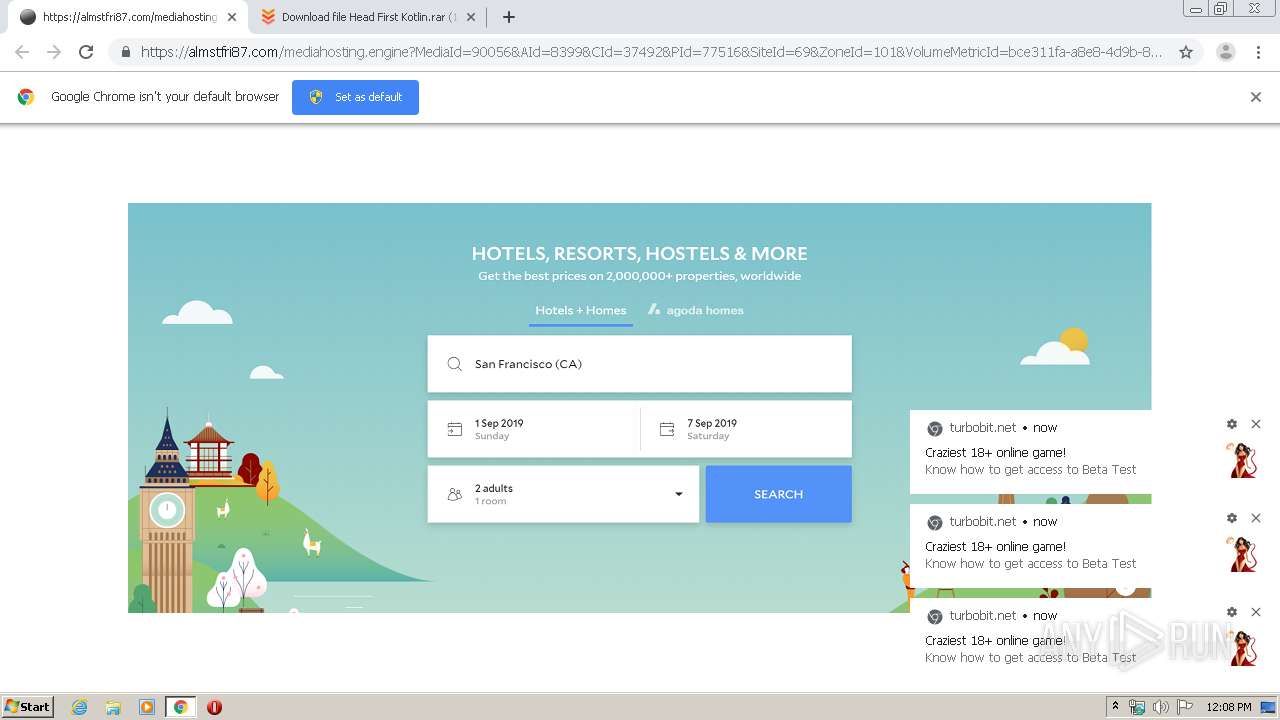1280x720 pixels.
Task: Click the bottom notification's Craziest 18+ online game text
Action: point(996,641)
